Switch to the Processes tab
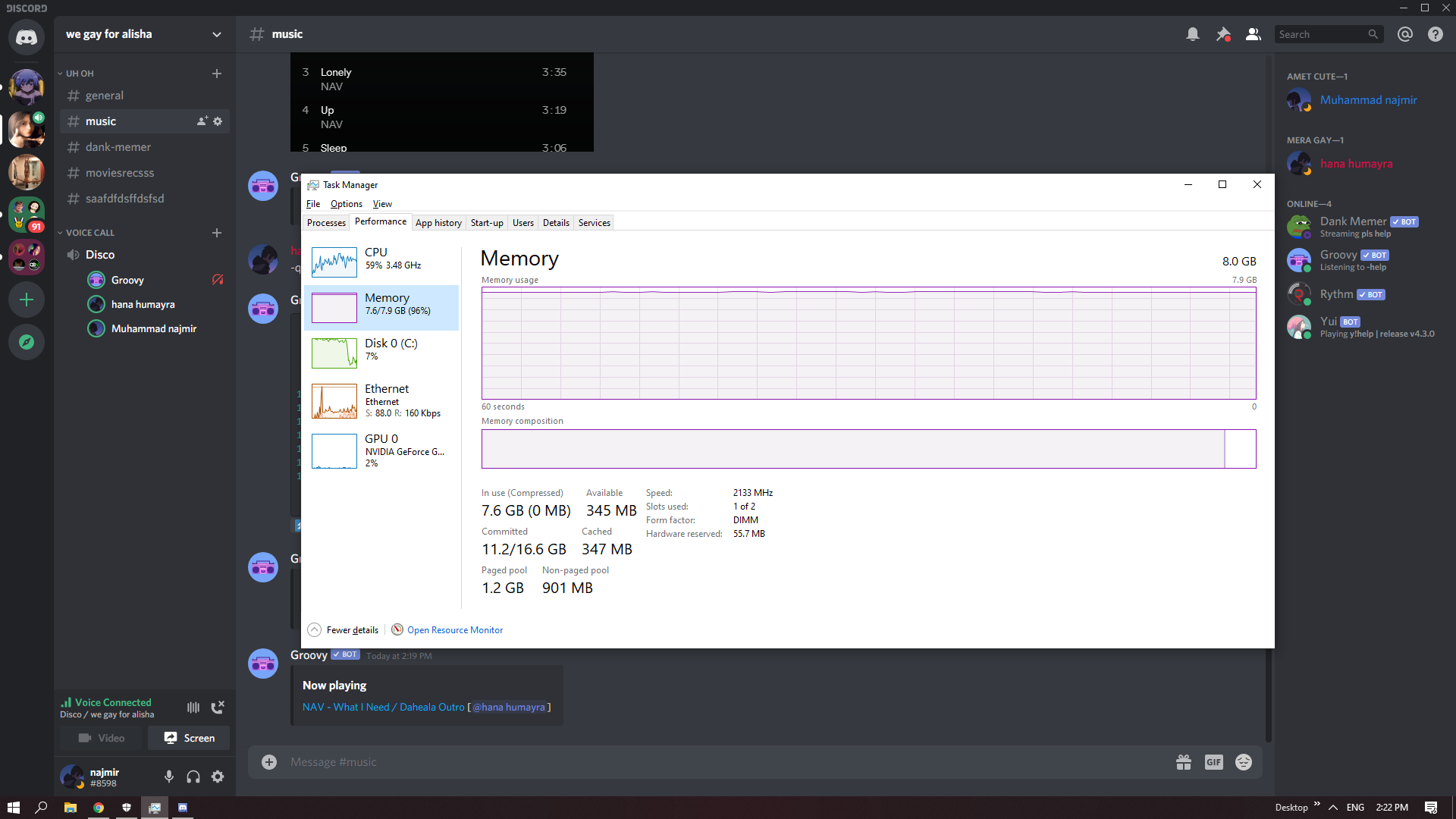Image resolution: width=1456 pixels, height=819 pixels. click(326, 222)
